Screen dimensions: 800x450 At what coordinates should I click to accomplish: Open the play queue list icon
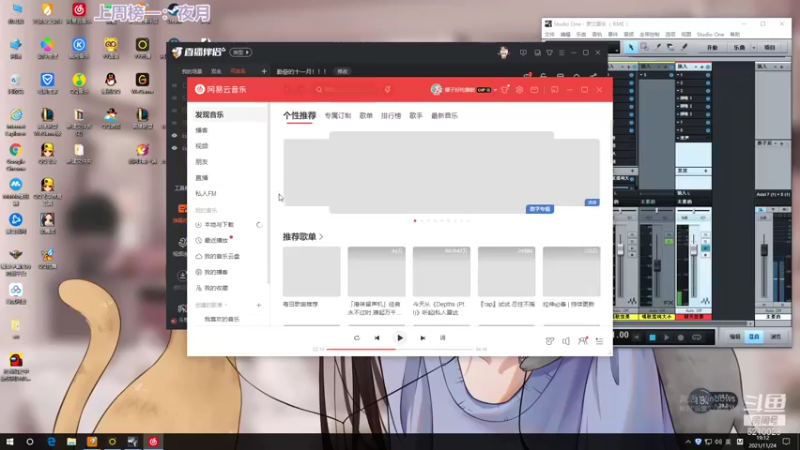point(599,341)
